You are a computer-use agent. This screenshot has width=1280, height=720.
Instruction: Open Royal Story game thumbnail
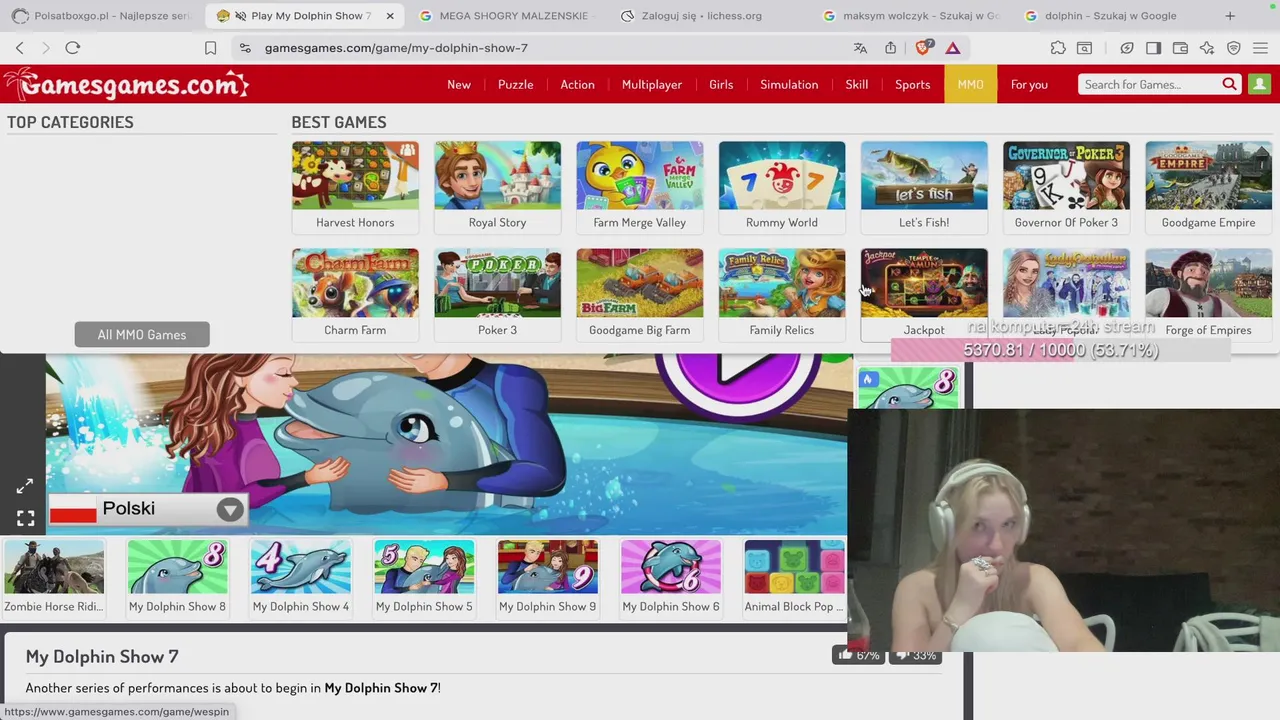click(497, 187)
